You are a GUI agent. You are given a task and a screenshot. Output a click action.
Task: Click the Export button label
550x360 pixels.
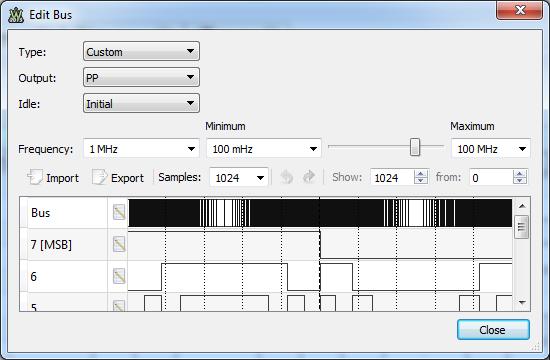point(127,178)
